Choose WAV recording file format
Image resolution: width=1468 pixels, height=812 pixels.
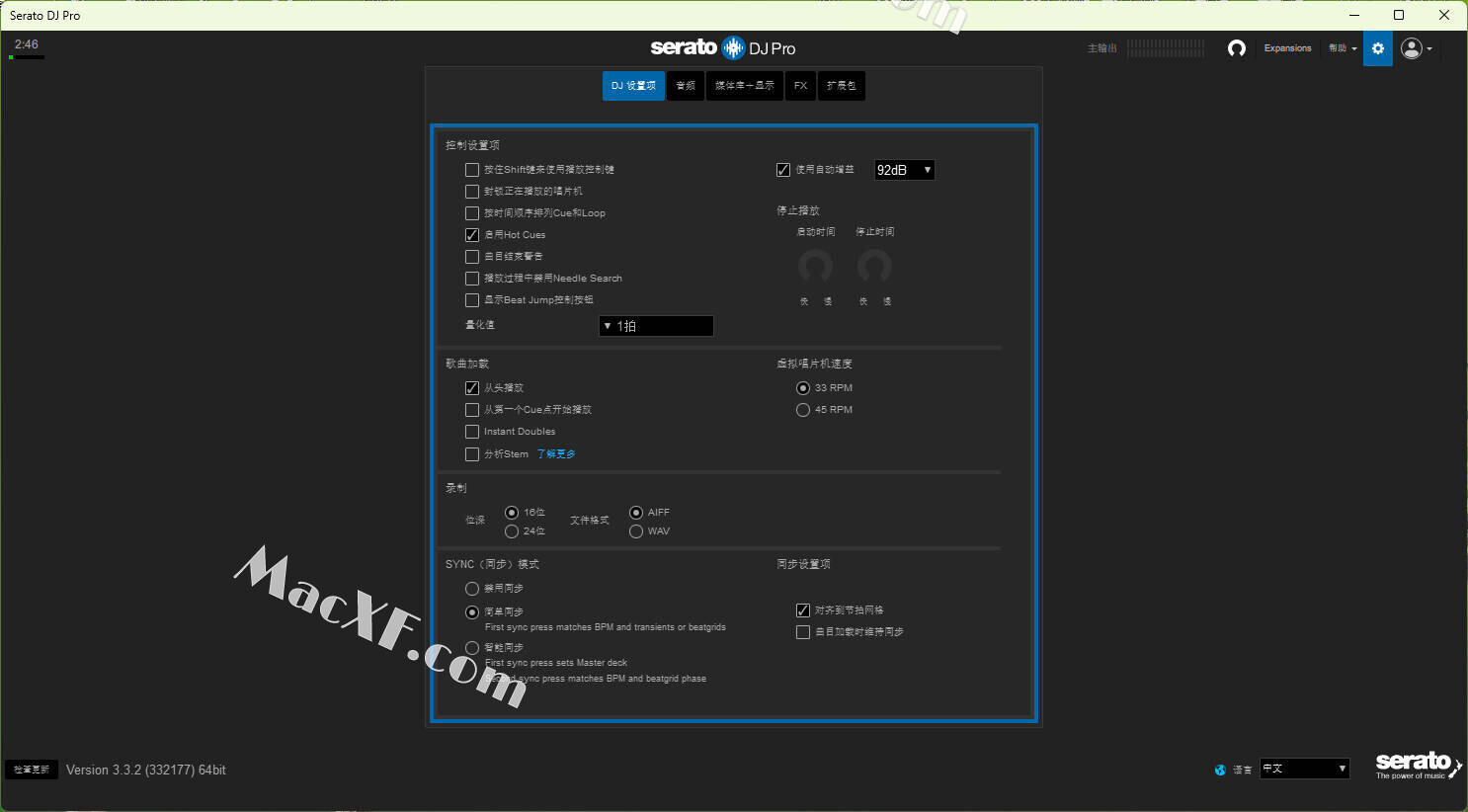pyautogui.click(x=636, y=531)
